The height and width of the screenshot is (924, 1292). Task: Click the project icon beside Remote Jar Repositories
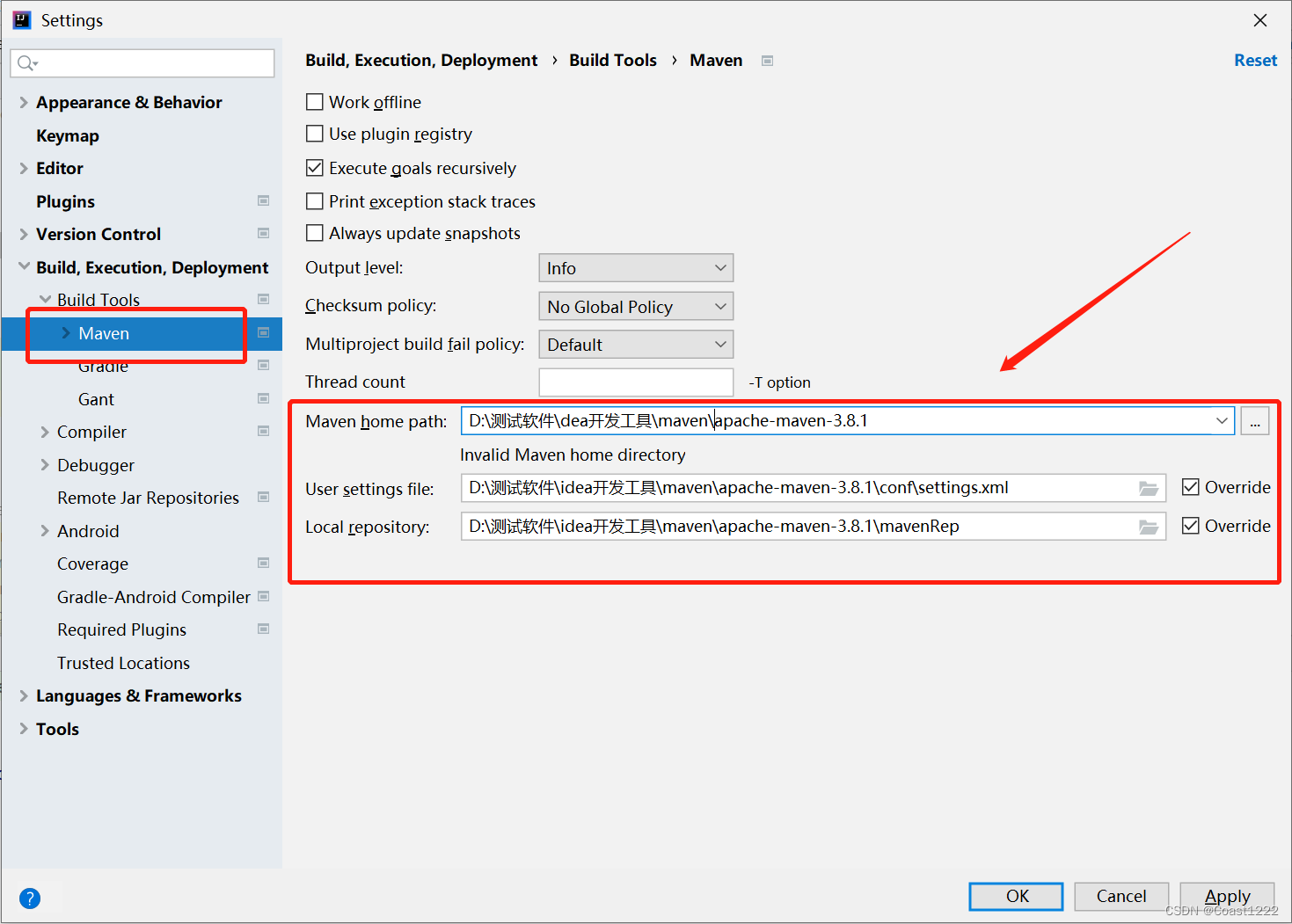coord(263,498)
